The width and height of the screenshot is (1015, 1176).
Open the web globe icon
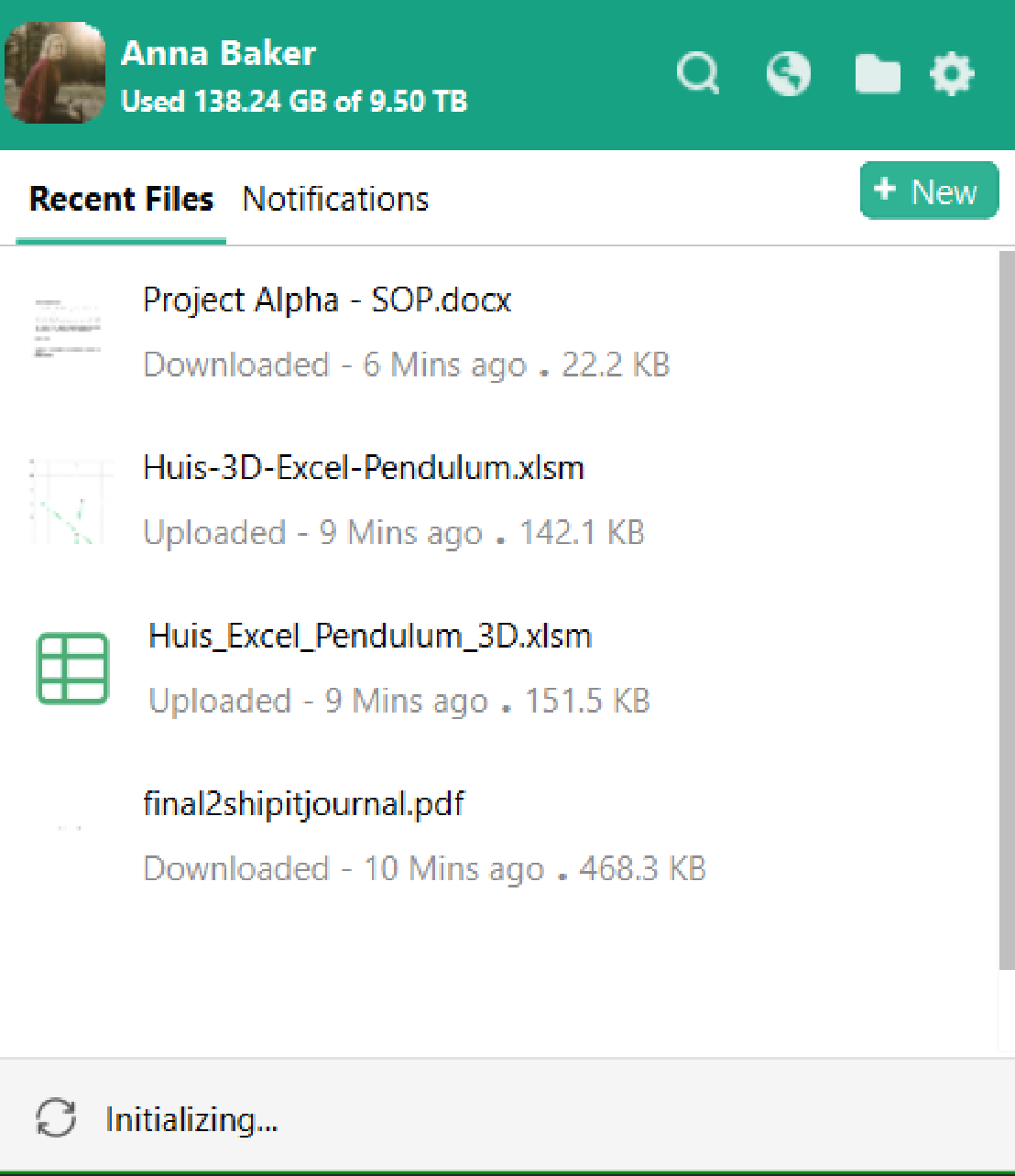788,73
